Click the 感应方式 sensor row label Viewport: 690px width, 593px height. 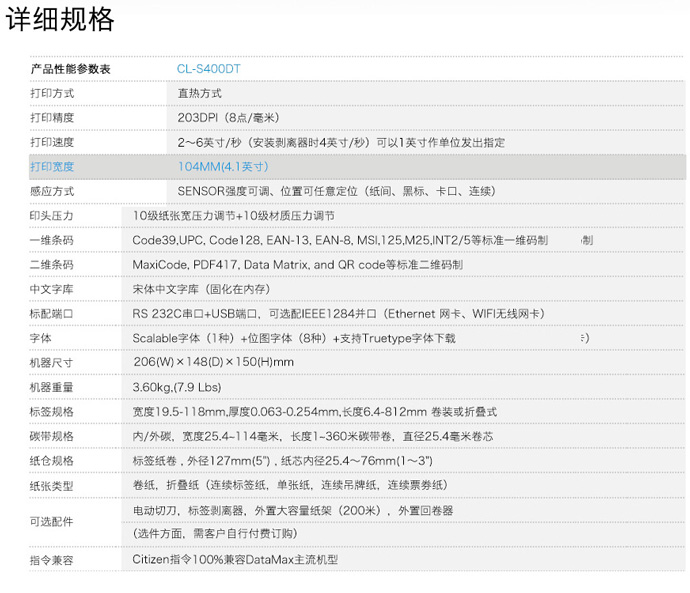(x=52, y=191)
